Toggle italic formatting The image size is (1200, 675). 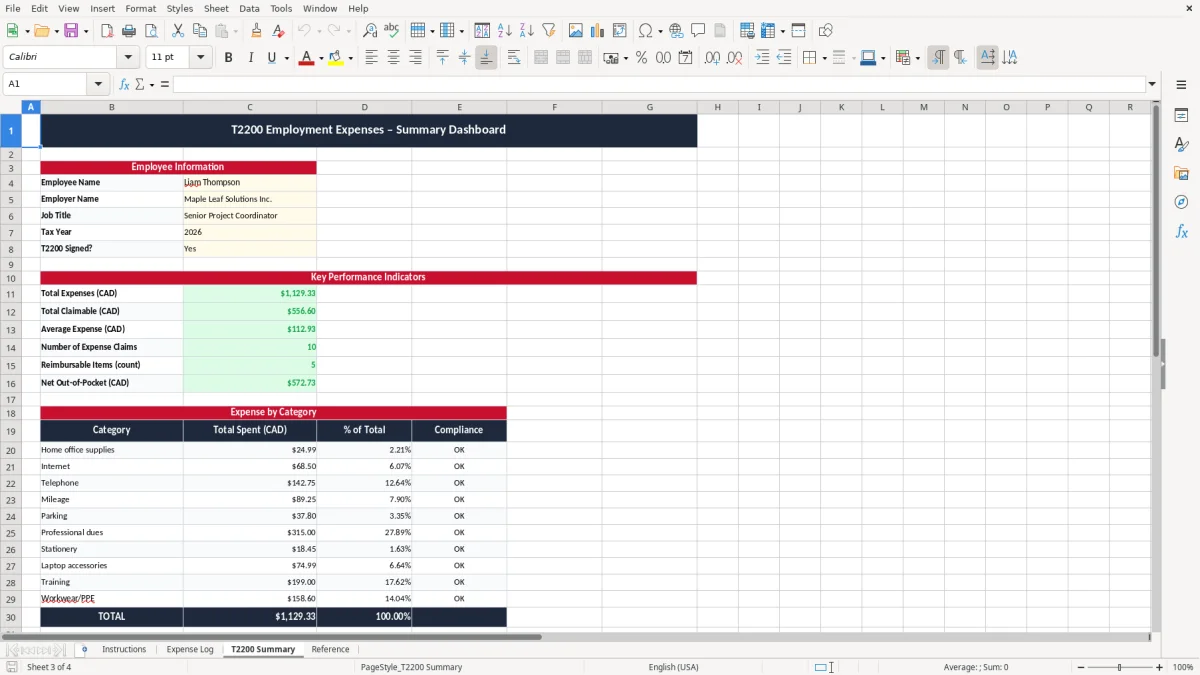coord(250,58)
